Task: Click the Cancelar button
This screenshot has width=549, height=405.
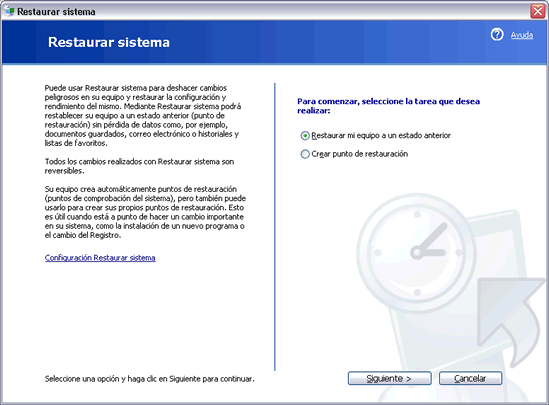Action: (470, 378)
